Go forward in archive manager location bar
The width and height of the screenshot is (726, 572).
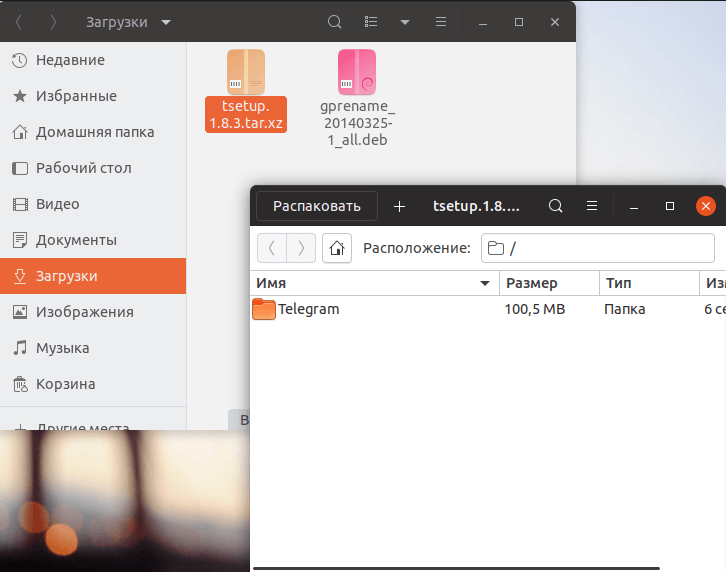[301, 248]
